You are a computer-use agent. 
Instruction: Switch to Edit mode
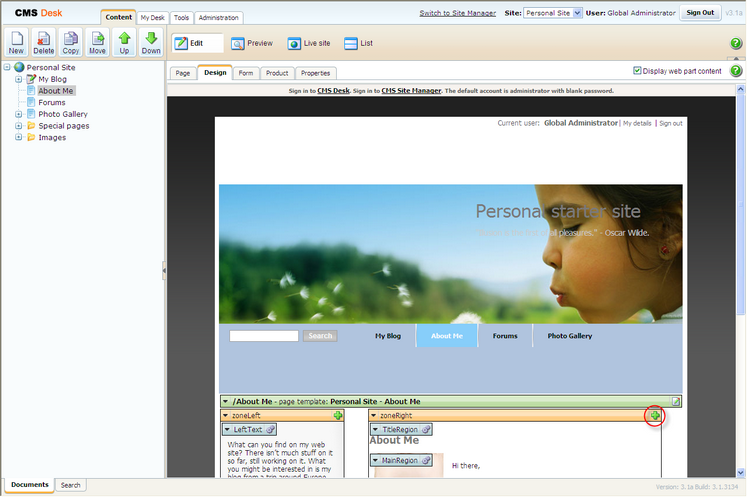pos(197,43)
